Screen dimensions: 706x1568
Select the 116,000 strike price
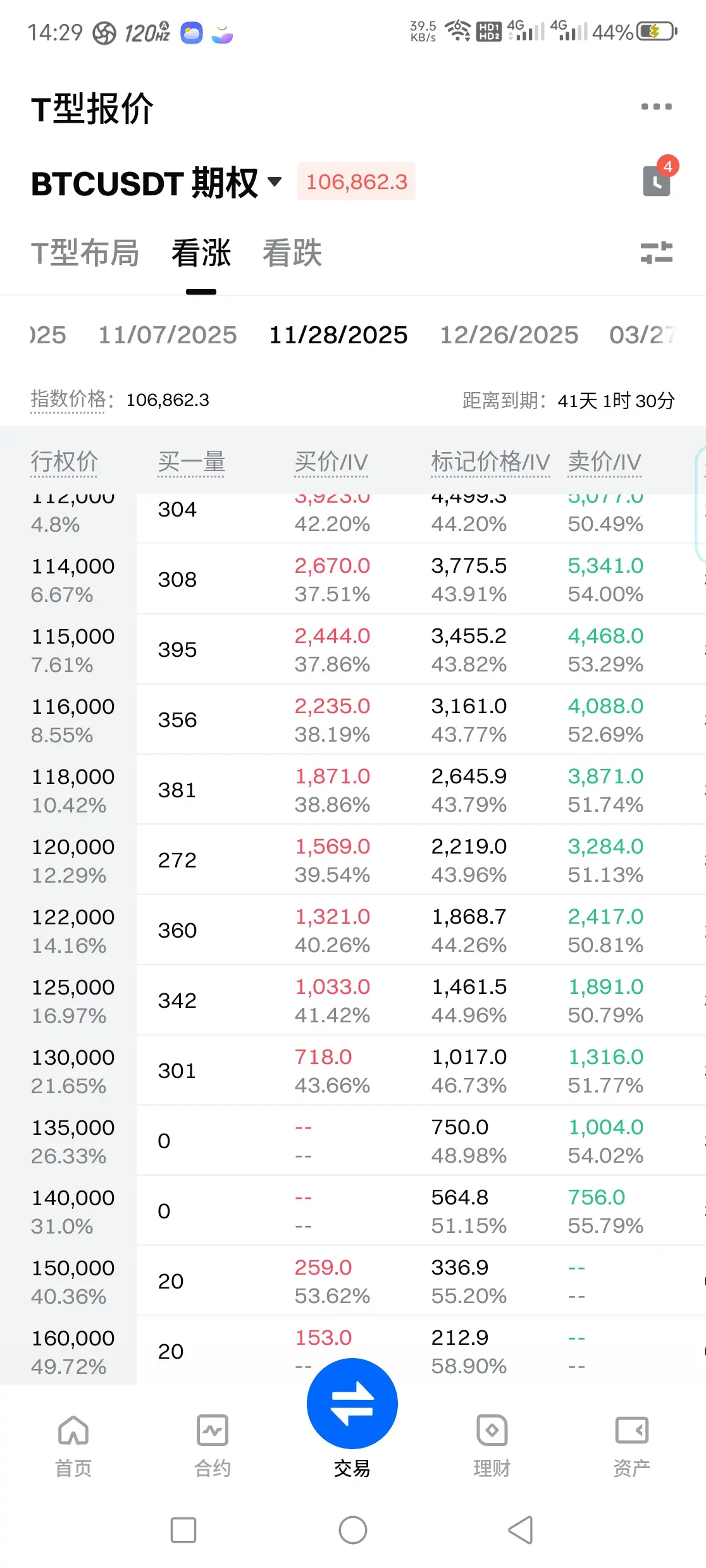73,706
